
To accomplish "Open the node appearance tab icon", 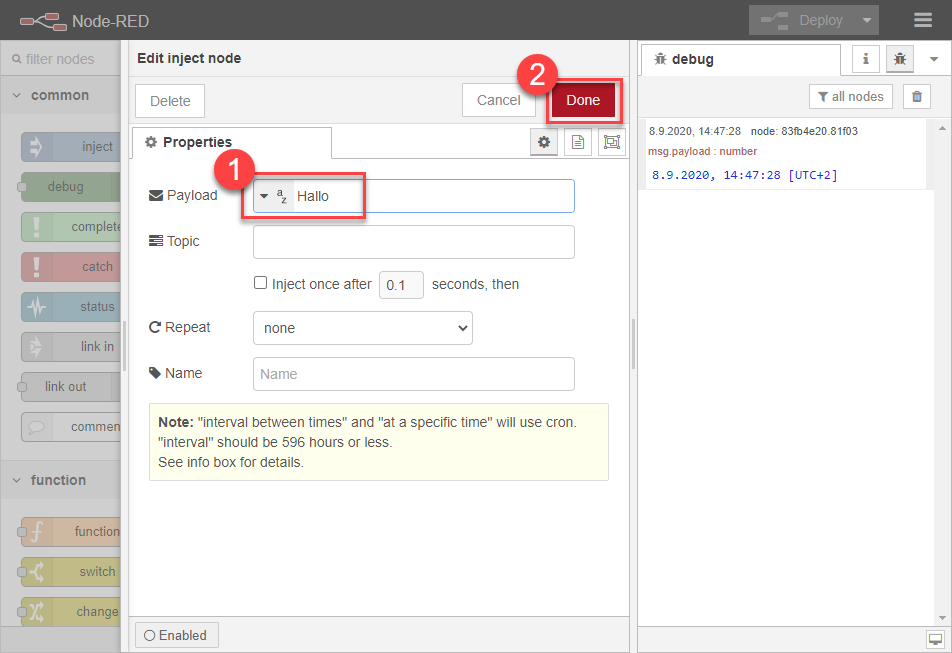I will [x=611, y=143].
